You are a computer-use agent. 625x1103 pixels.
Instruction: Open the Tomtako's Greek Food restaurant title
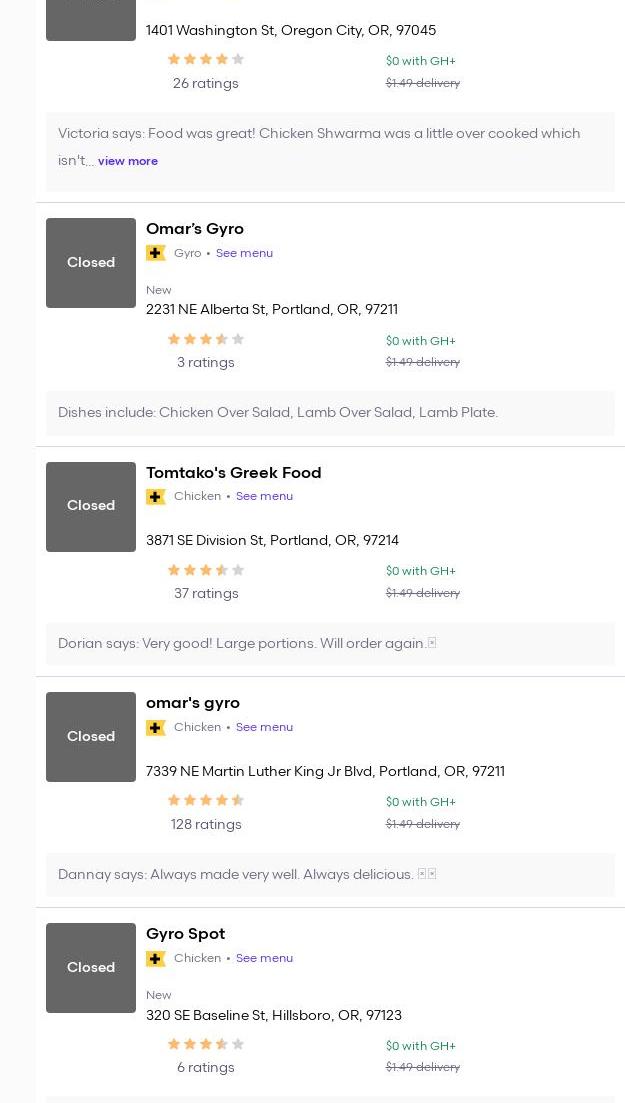(x=233, y=473)
